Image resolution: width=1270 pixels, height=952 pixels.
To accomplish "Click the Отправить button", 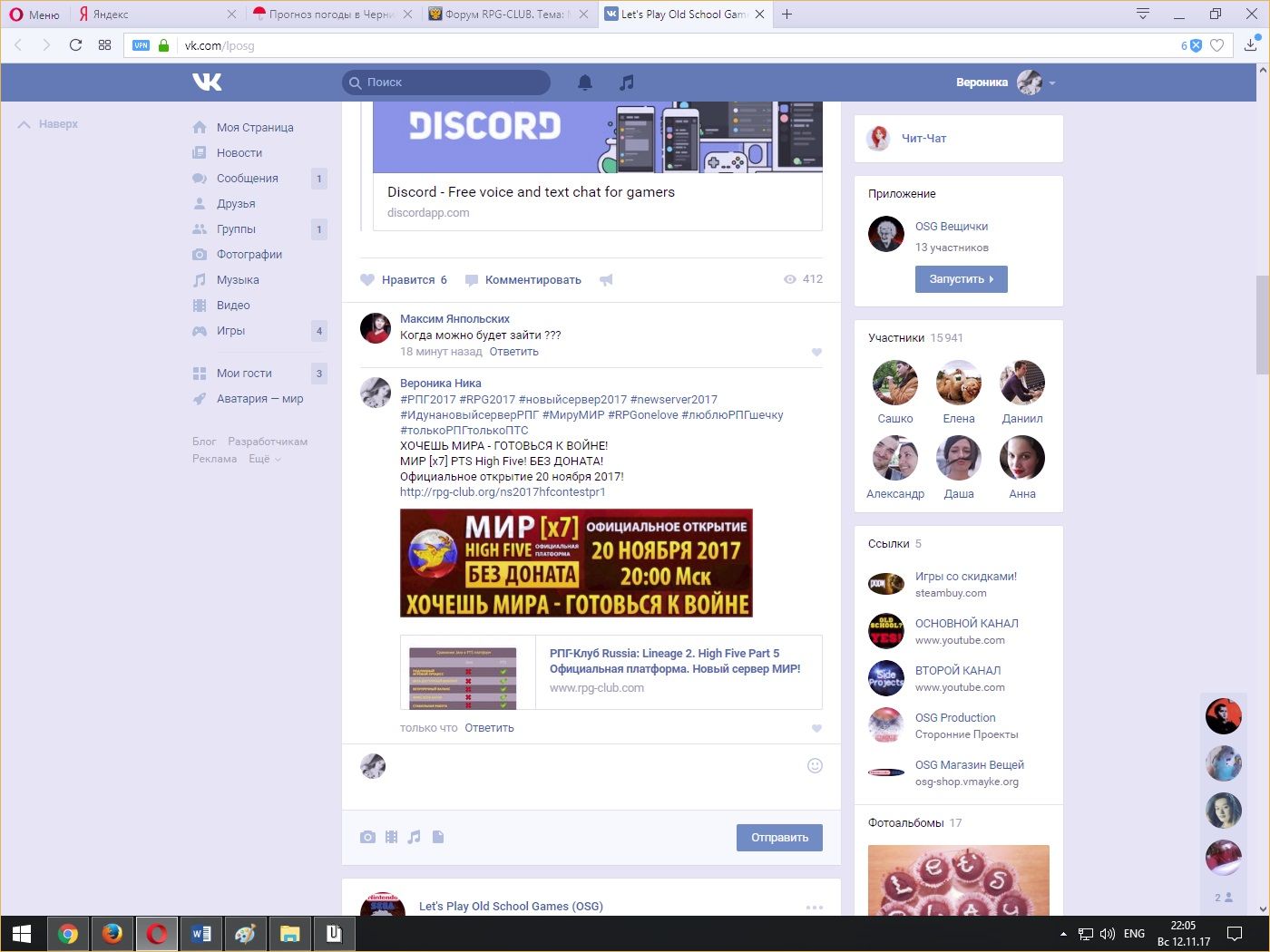I will point(779,838).
